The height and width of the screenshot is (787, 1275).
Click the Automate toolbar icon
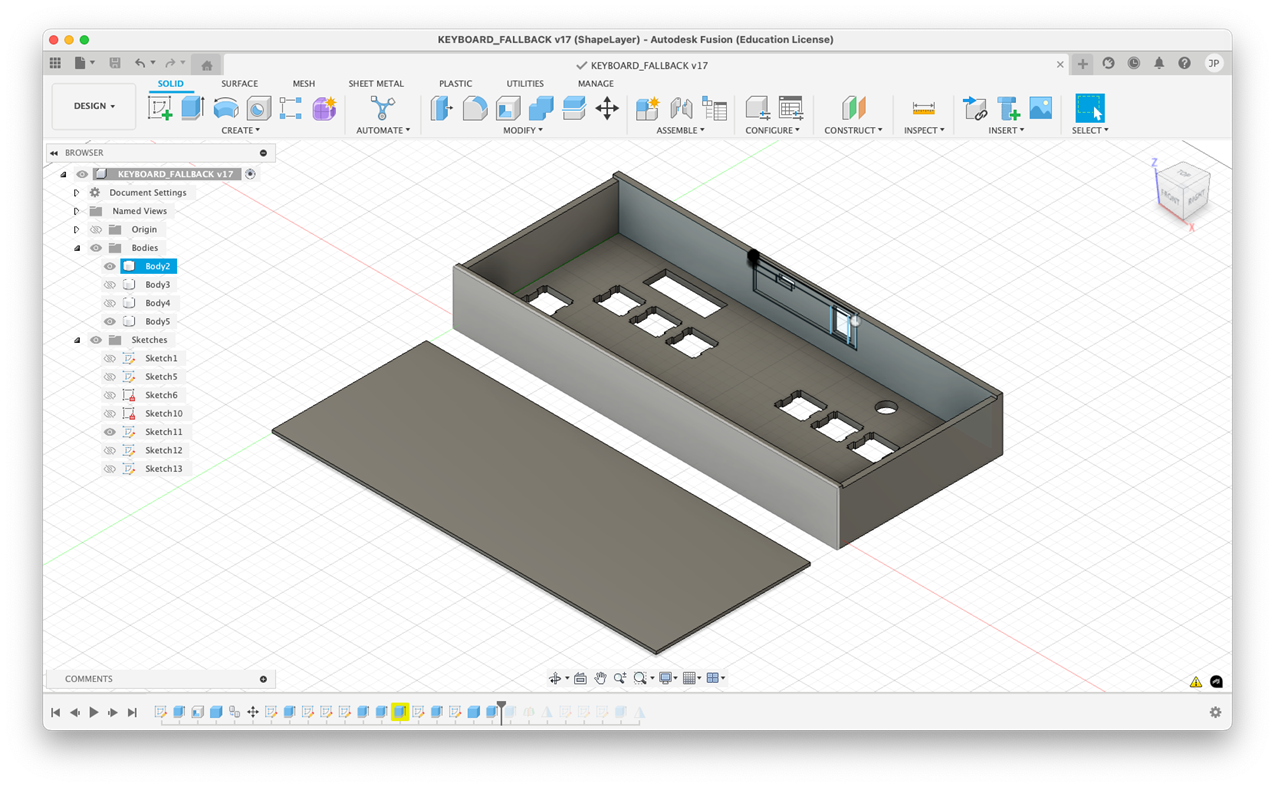pyautogui.click(x=382, y=108)
